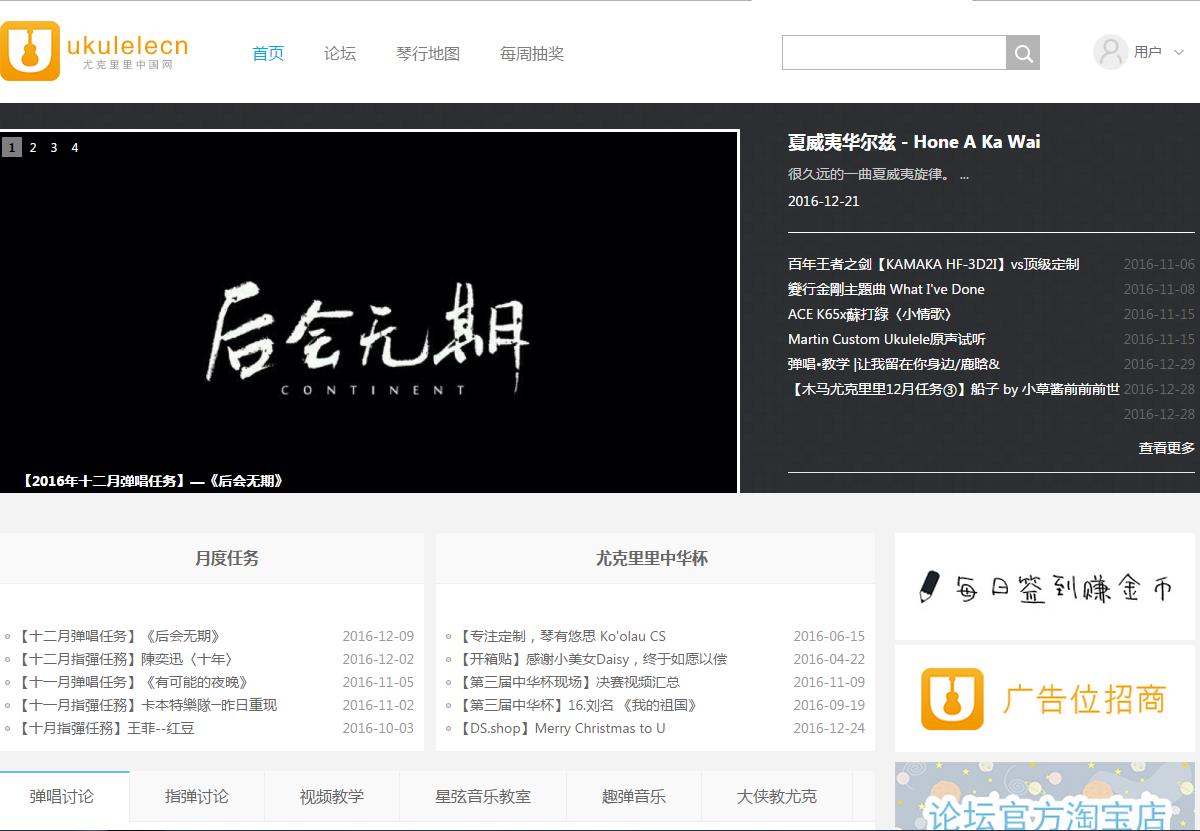
Task: Open the 琴行地图 nav item
Action: 428,54
